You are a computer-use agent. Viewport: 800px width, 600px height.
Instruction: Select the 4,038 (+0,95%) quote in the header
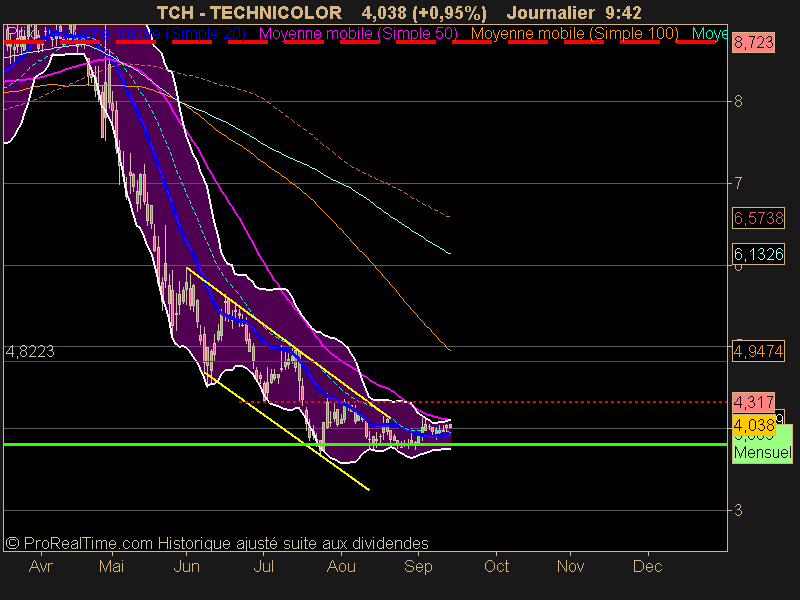click(x=424, y=12)
